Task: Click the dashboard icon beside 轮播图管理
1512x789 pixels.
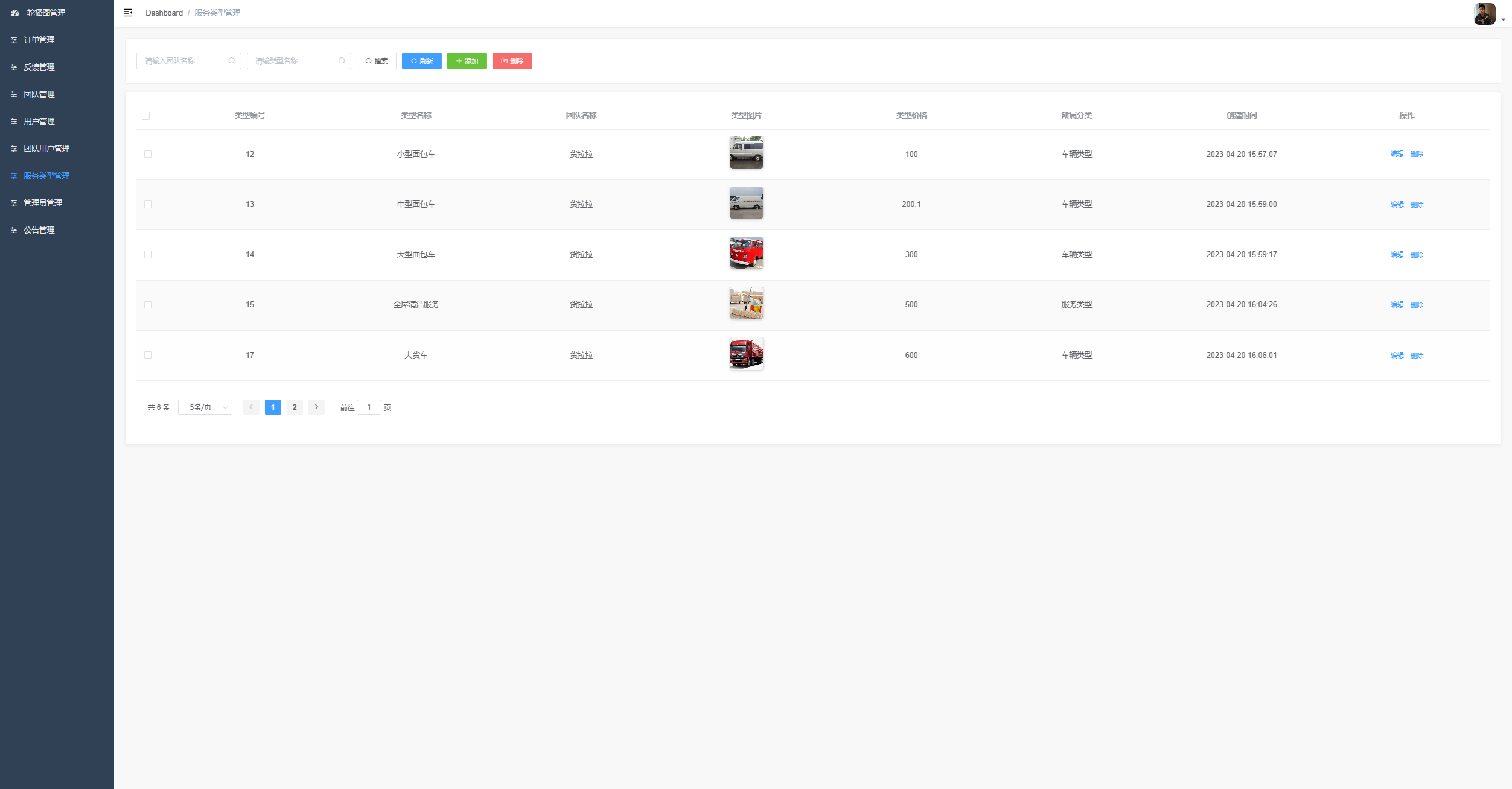Action: [x=15, y=13]
